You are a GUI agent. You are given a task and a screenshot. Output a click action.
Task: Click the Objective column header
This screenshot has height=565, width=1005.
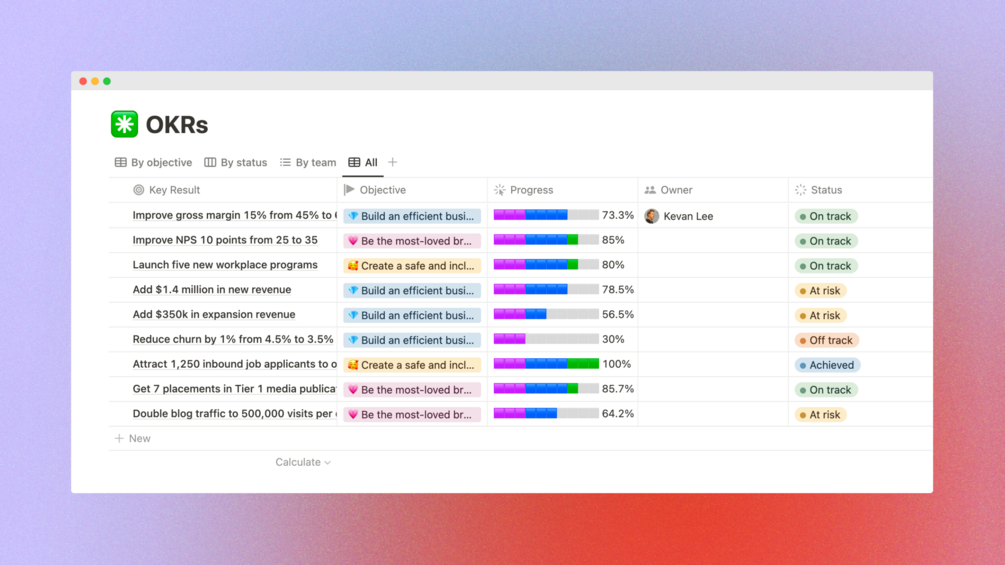pos(375,190)
